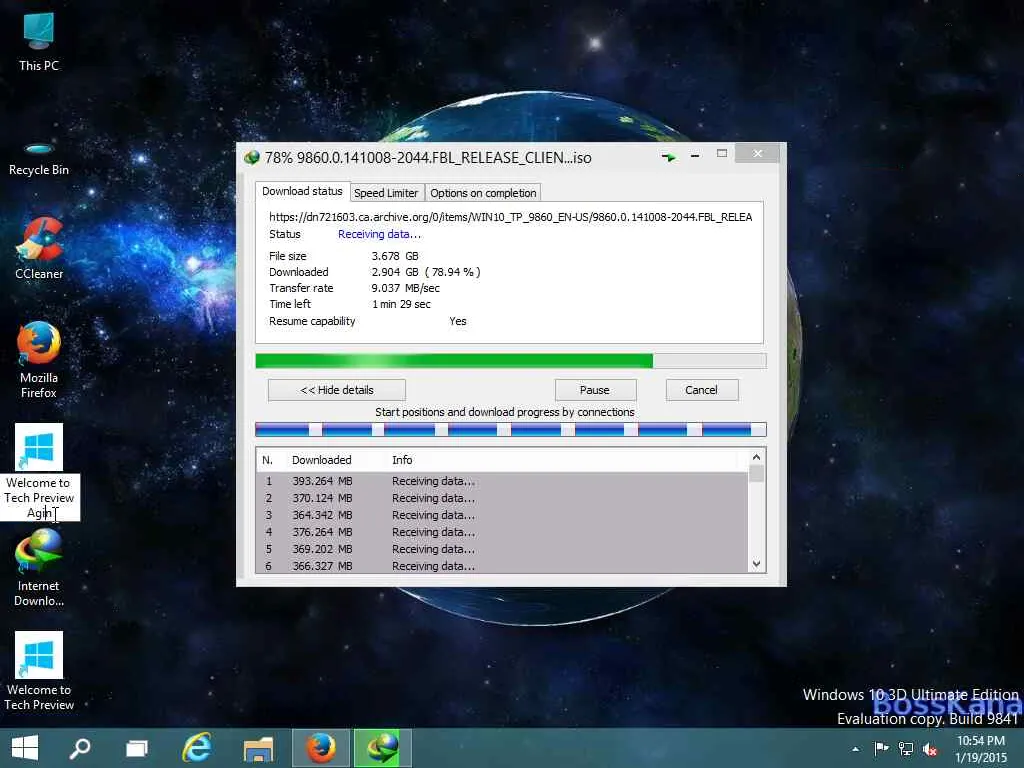The image size is (1024, 768).
Task: Open the Recycle Bin desktop icon
Action: 39,159
